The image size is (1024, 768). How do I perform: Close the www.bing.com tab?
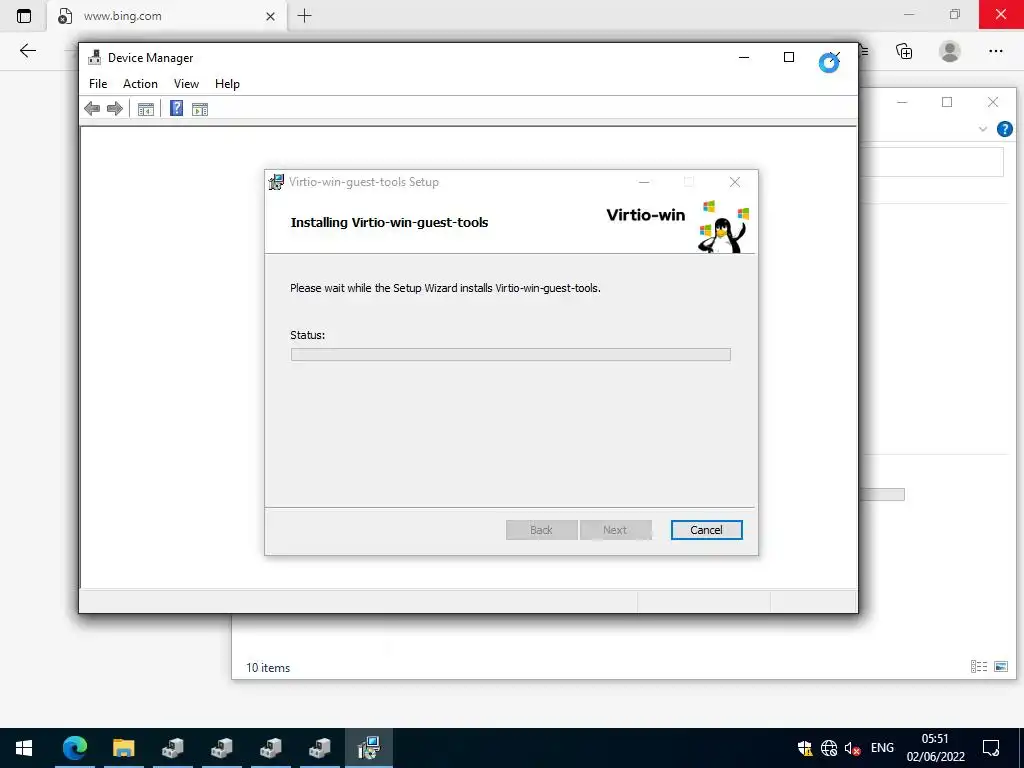(x=270, y=16)
